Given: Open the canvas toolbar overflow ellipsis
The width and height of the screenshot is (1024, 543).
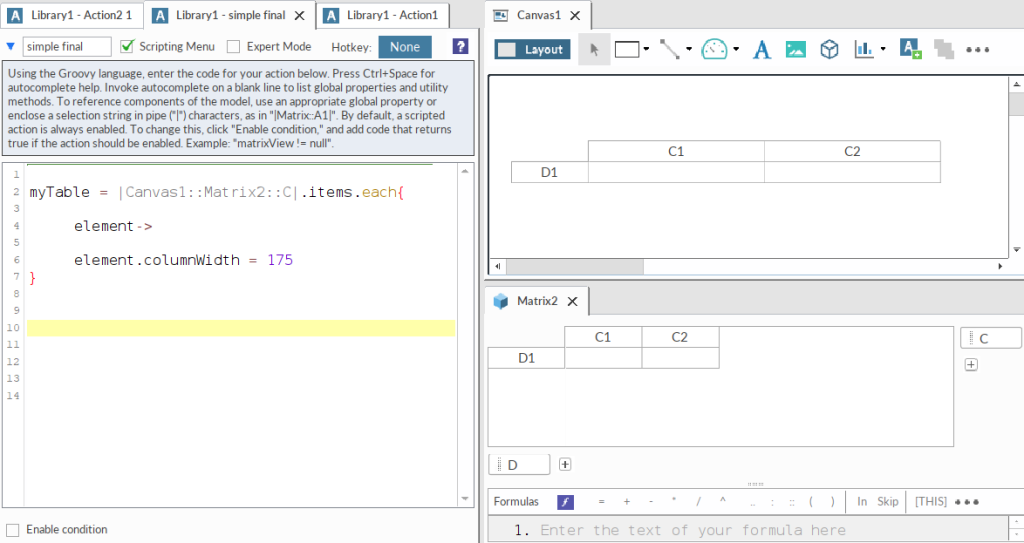Looking at the screenshot, I should click(978, 50).
